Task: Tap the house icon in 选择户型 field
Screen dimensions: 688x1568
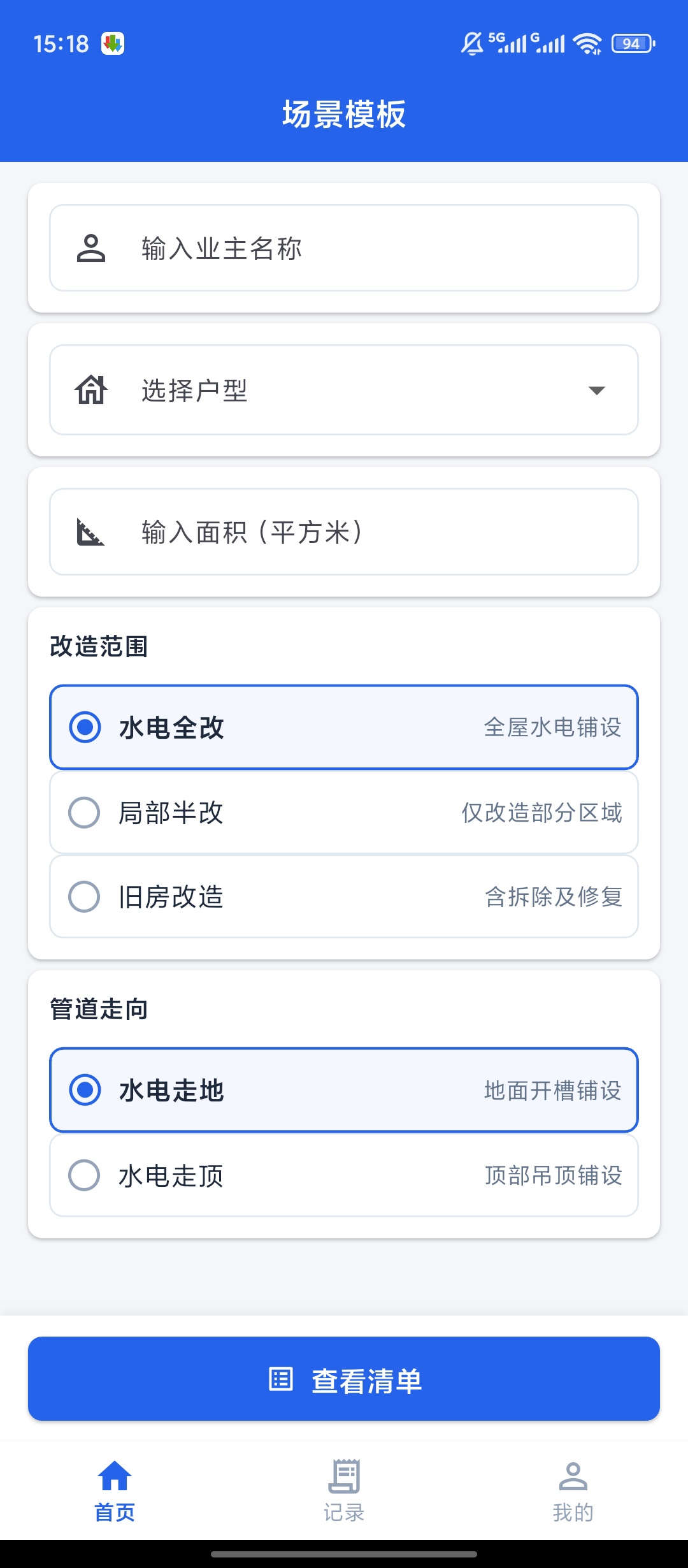Action: 91,390
